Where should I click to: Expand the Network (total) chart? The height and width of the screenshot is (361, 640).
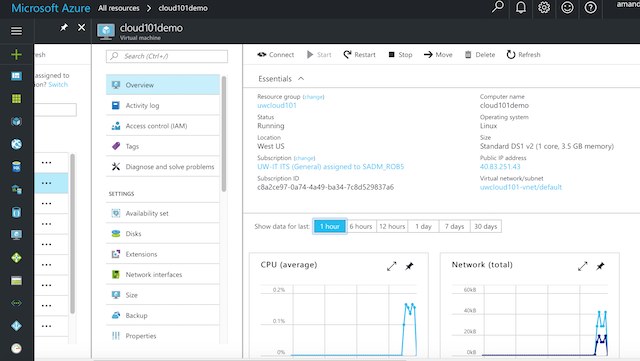point(582,266)
